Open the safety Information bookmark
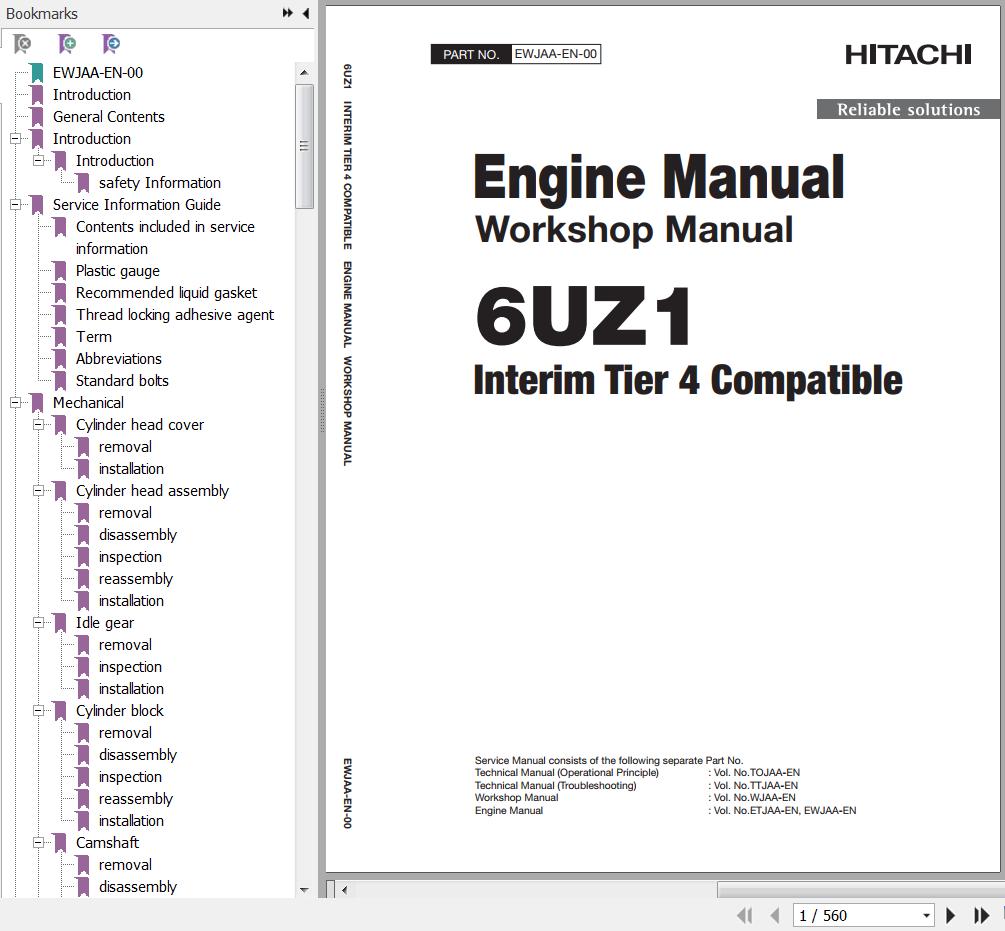 click(x=159, y=183)
